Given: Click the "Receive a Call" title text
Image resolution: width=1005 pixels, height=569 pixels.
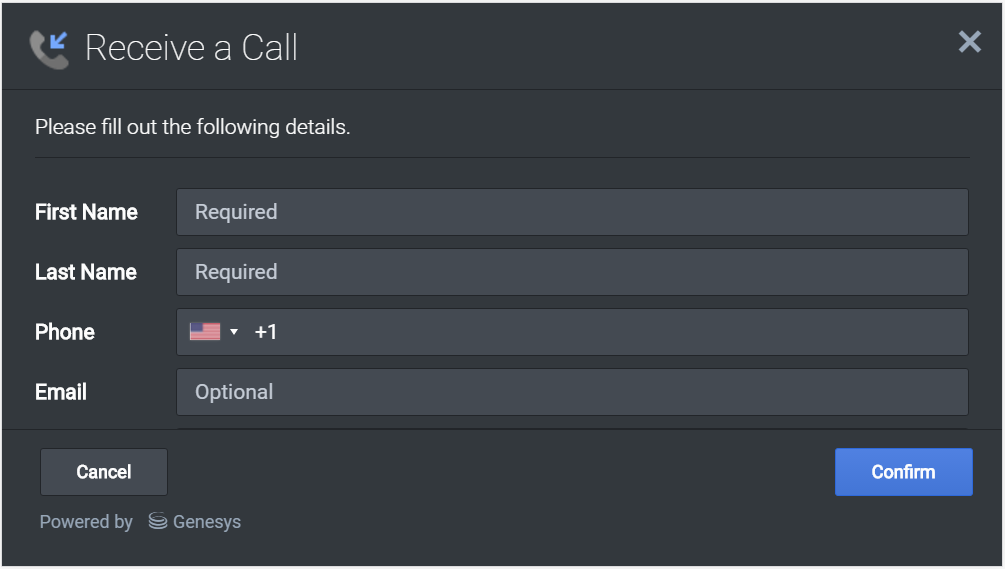Looking at the screenshot, I should coord(191,48).
